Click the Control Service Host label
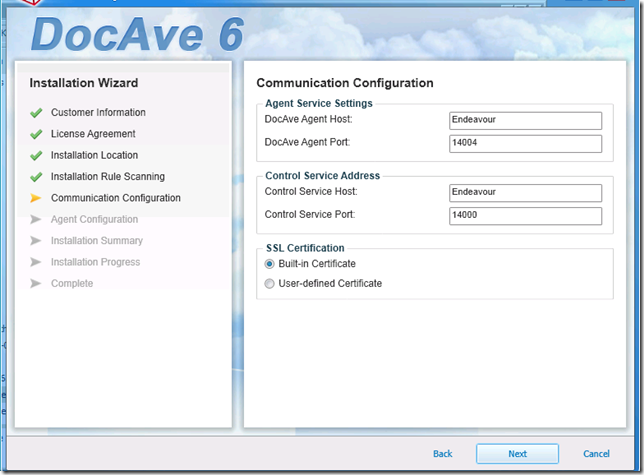The width and height of the screenshot is (644, 475). (x=311, y=191)
